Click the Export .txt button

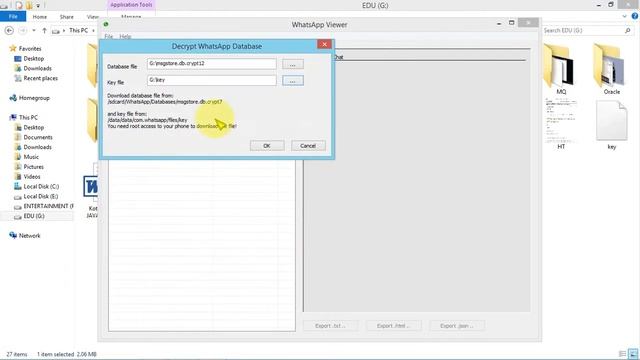pyautogui.click(x=330, y=326)
